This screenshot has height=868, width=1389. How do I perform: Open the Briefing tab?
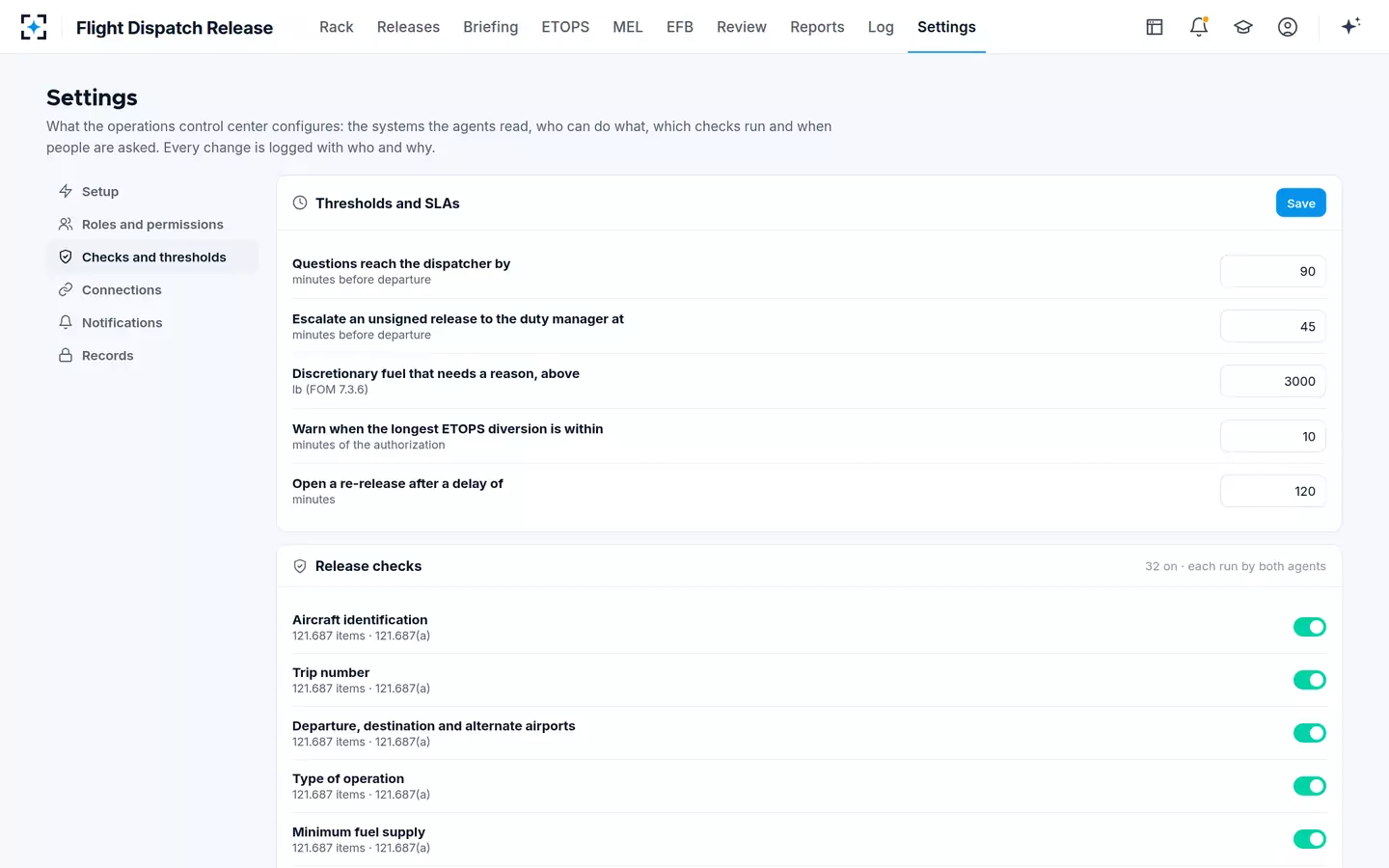(490, 27)
